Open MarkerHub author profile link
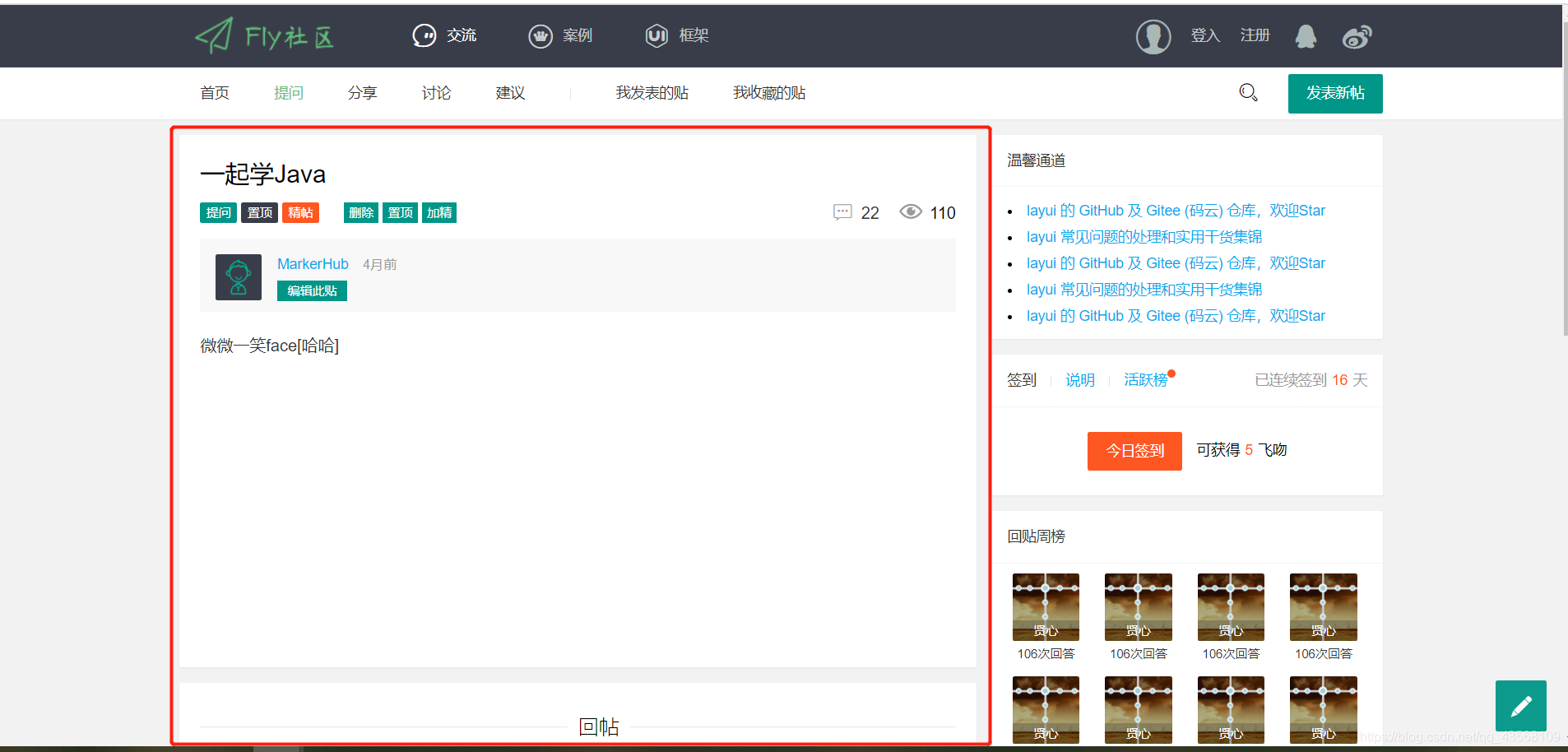Image resolution: width=1568 pixels, height=752 pixels. point(313,264)
